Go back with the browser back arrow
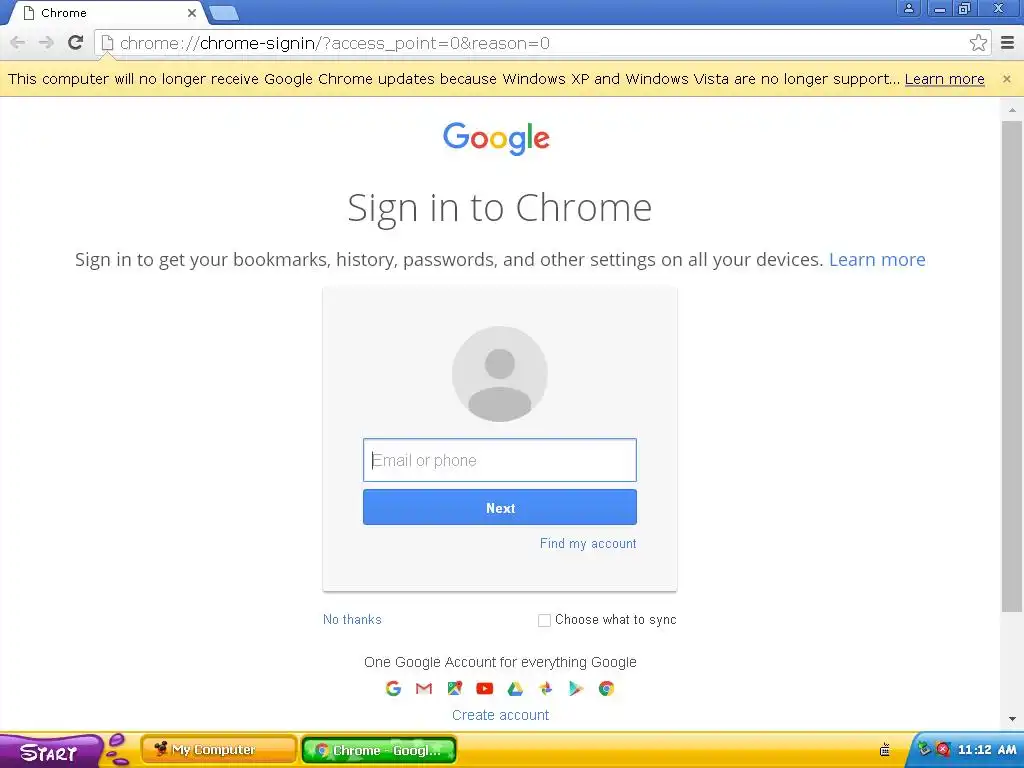Screen dimensions: 1024x768 18,43
